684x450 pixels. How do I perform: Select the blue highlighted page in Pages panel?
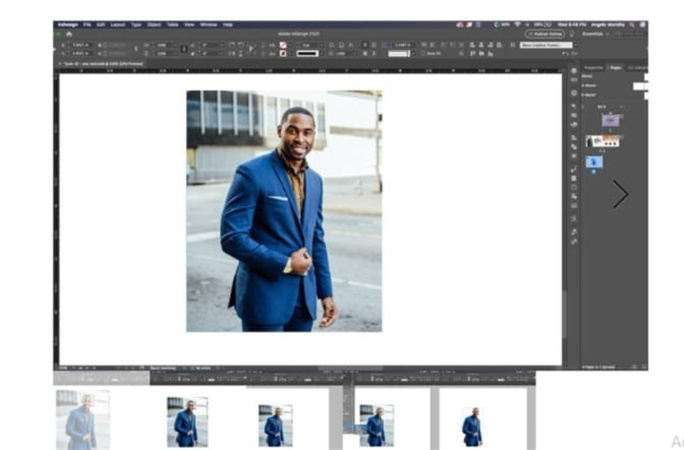pyautogui.click(x=594, y=161)
